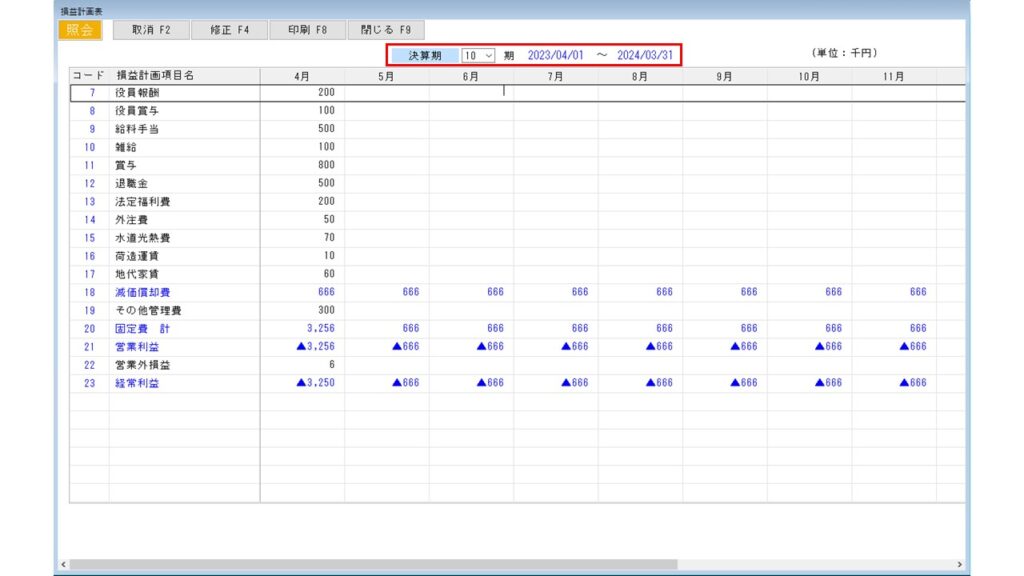
Task: Select the 役員賞与 row name
Action: (137, 111)
